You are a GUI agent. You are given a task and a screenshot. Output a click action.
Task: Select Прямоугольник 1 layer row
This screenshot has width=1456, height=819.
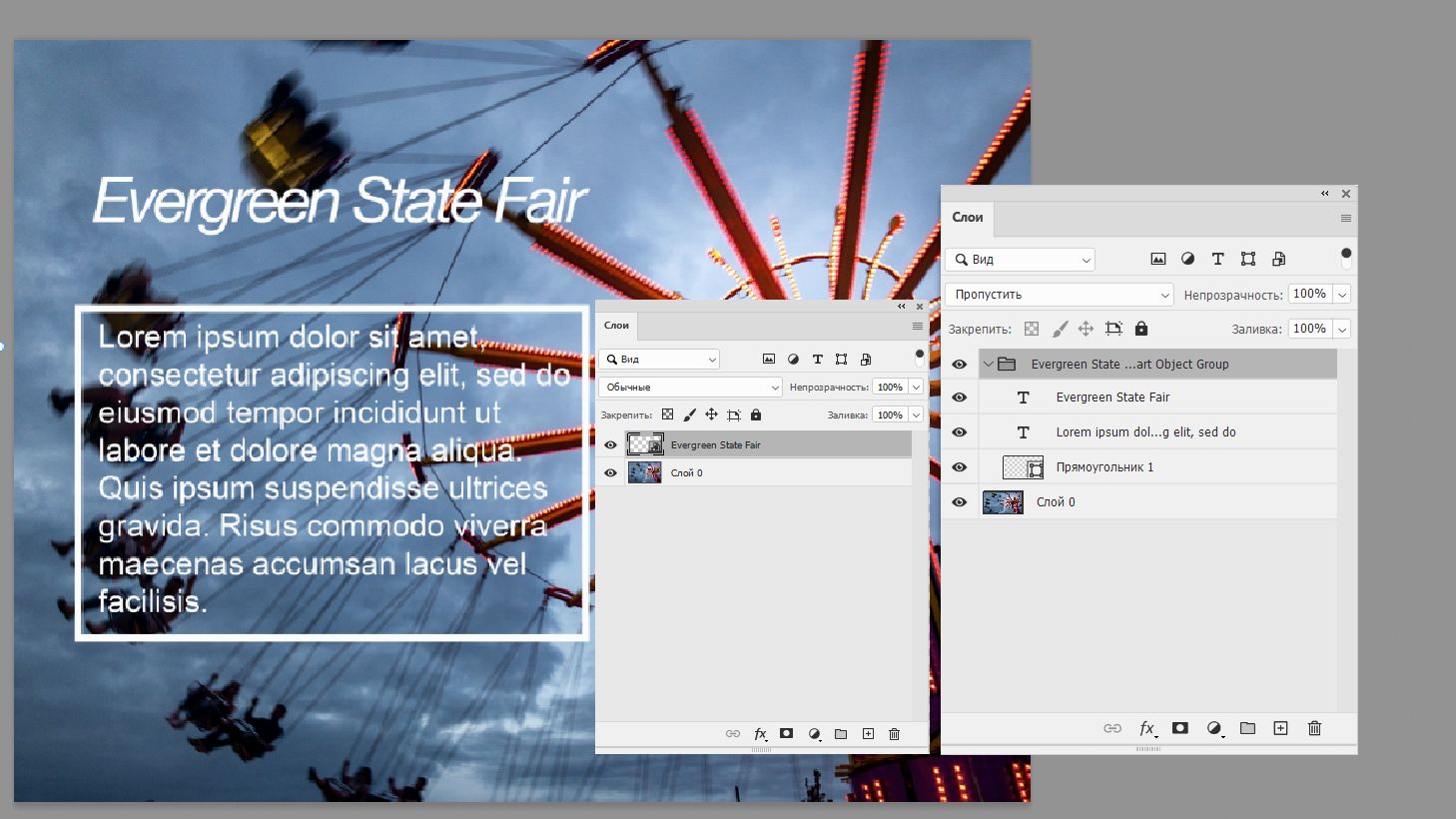click(1157, 467)
